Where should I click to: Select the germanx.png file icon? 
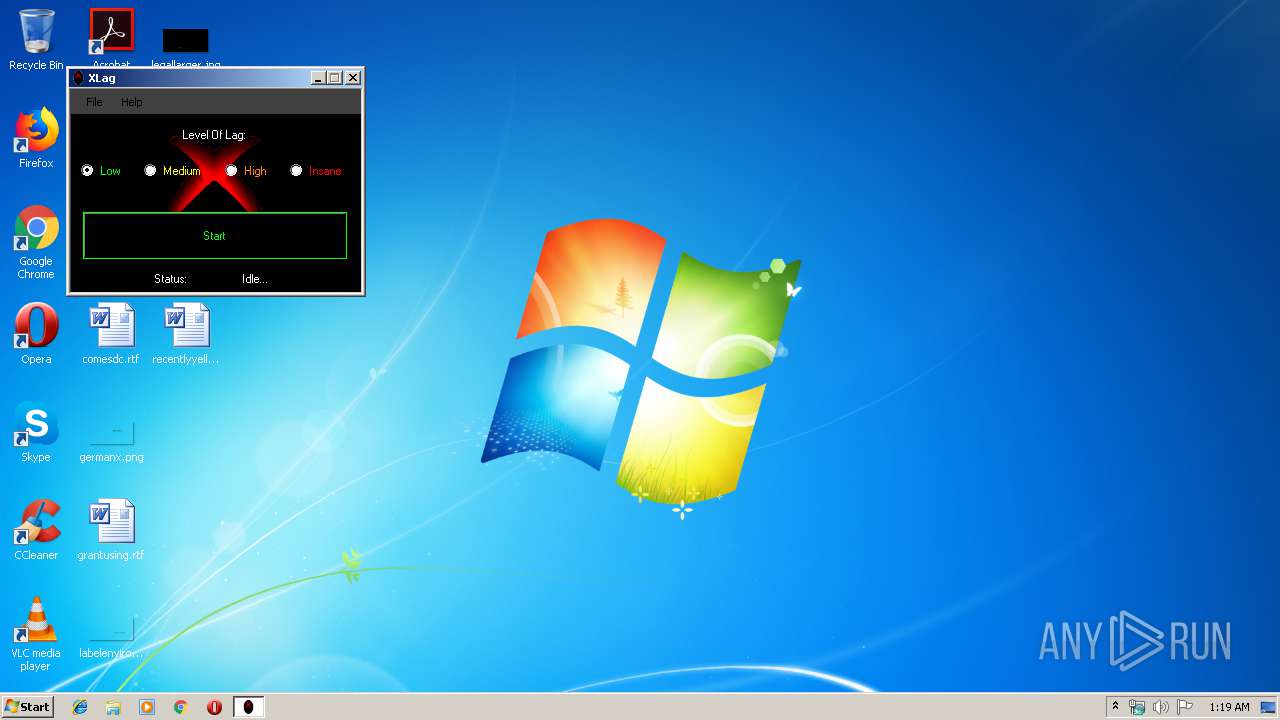click(x=111, y=440)
